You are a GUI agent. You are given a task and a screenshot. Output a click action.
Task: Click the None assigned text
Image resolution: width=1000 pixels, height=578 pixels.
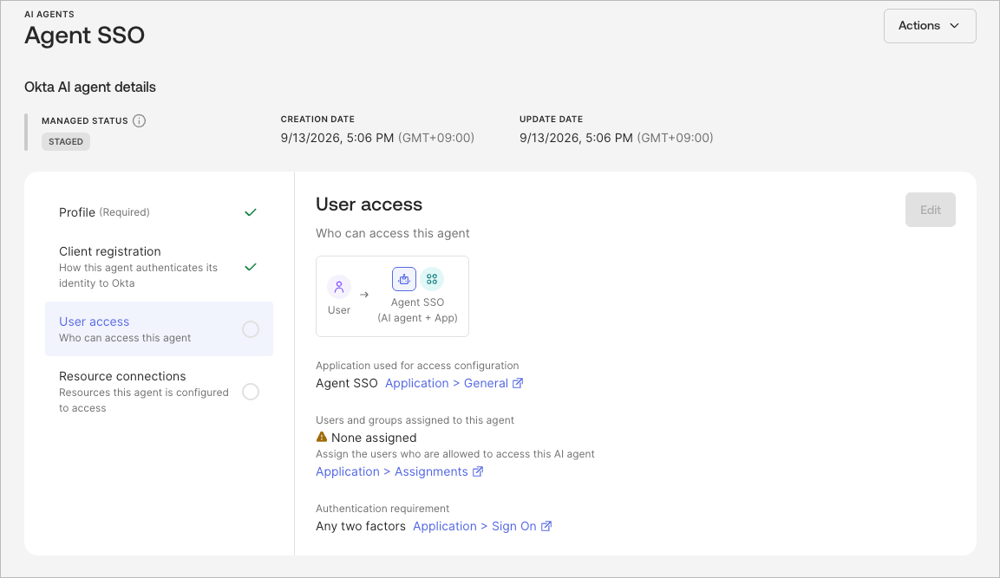374,438
